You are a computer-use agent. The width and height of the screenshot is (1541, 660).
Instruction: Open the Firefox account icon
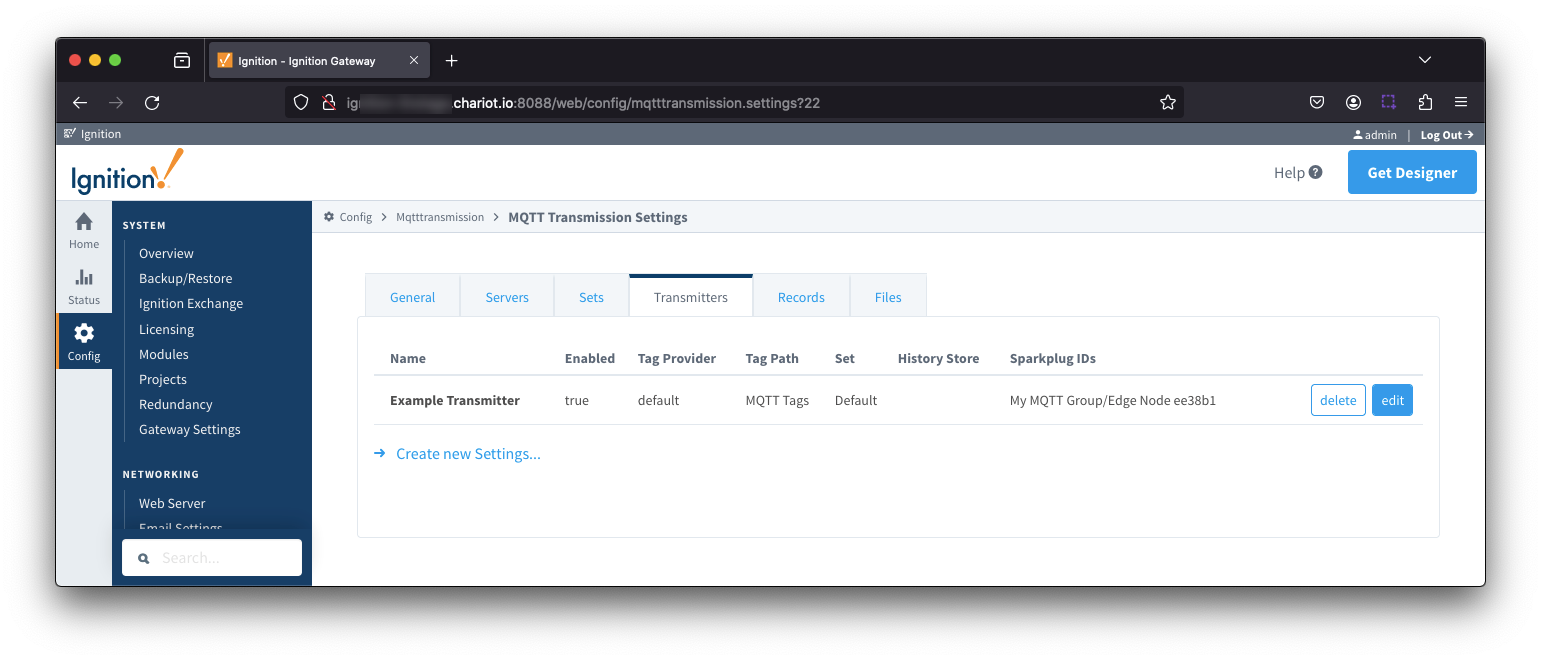point(1353,102)
